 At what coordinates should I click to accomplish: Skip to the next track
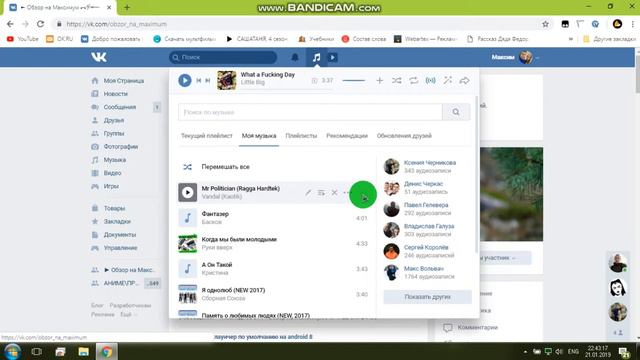[x=208, y=80]
